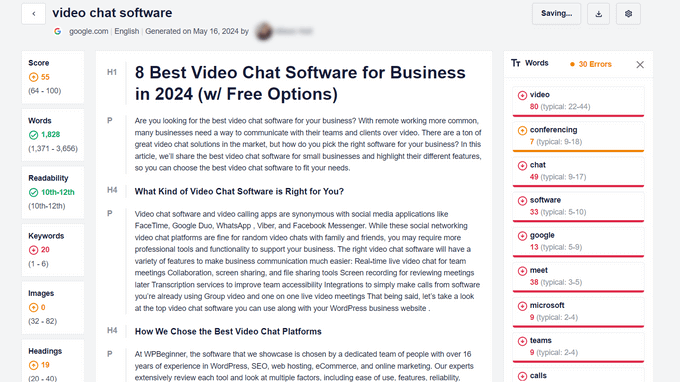
Task: Click the orange Images status icon
Action: (x=33, y=307)
